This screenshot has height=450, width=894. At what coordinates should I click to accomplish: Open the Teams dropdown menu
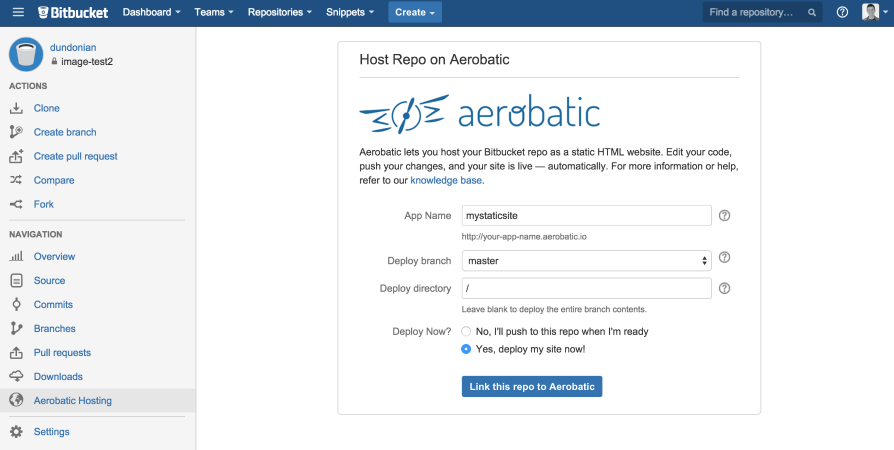[214, 12]
